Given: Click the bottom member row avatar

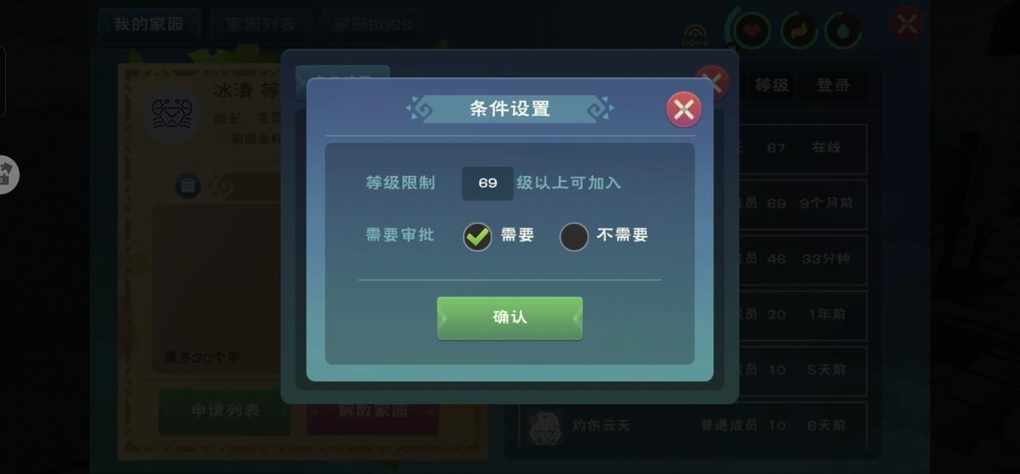Looking at the screenshot, I should [x=545, y=427].
